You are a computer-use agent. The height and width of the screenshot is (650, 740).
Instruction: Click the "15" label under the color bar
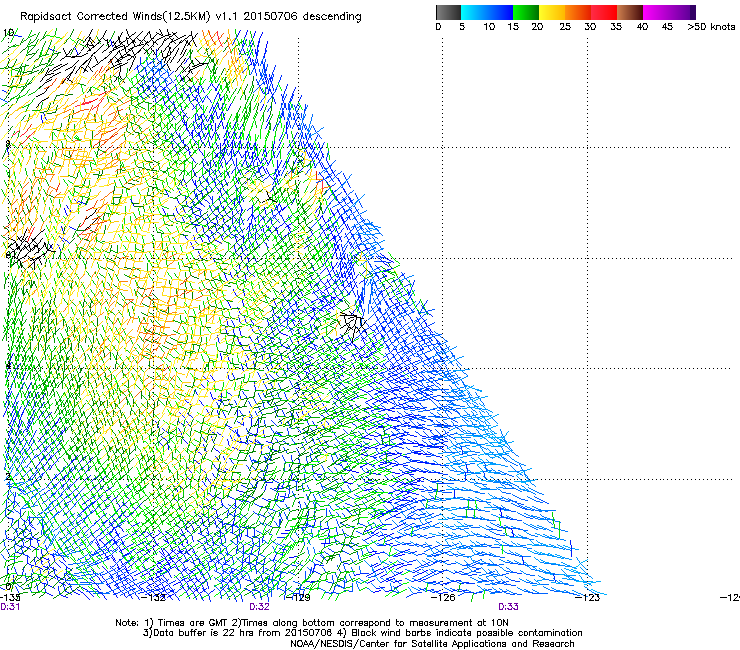click(513, 27)
